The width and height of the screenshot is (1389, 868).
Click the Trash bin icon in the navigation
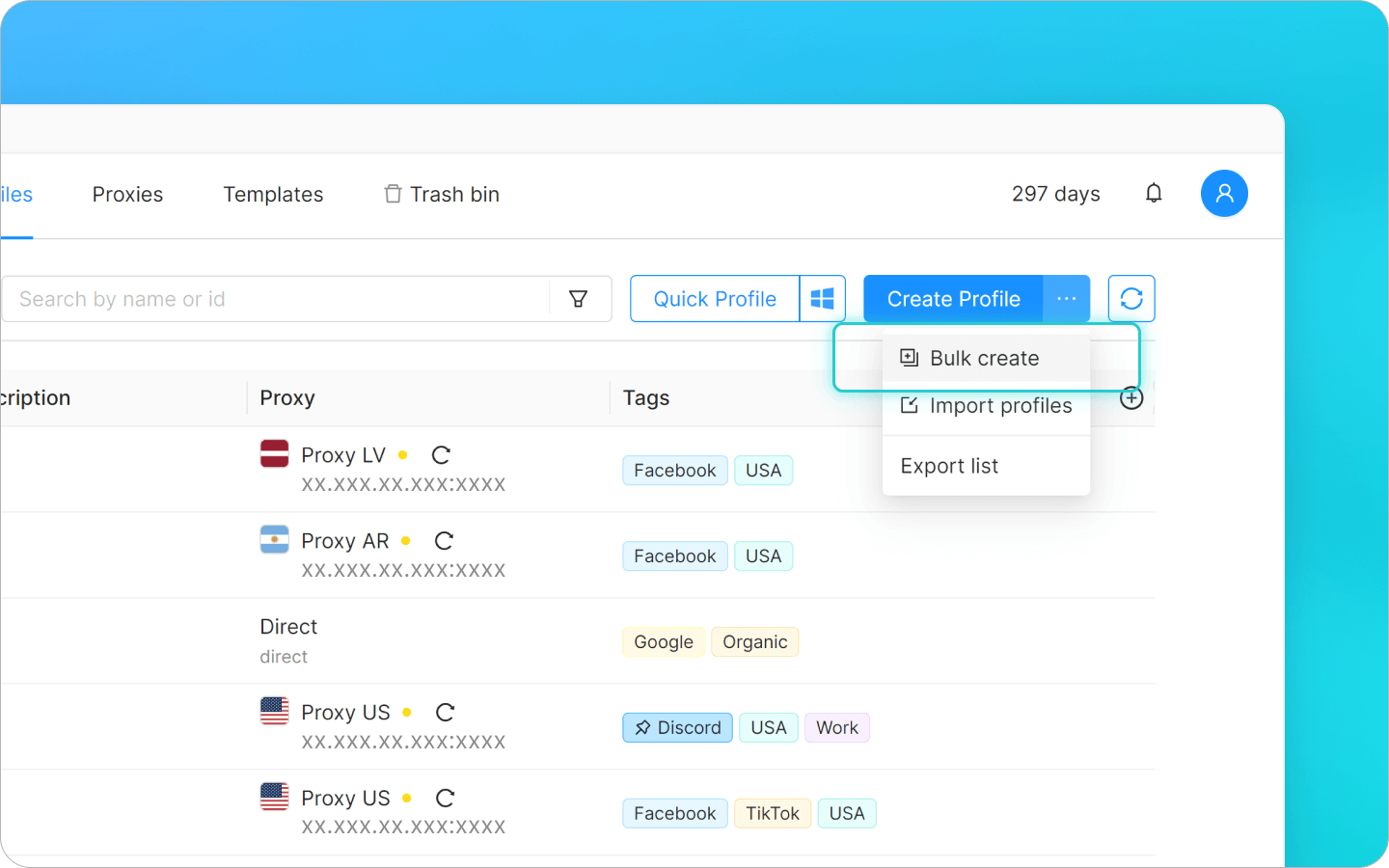[393, 193]
